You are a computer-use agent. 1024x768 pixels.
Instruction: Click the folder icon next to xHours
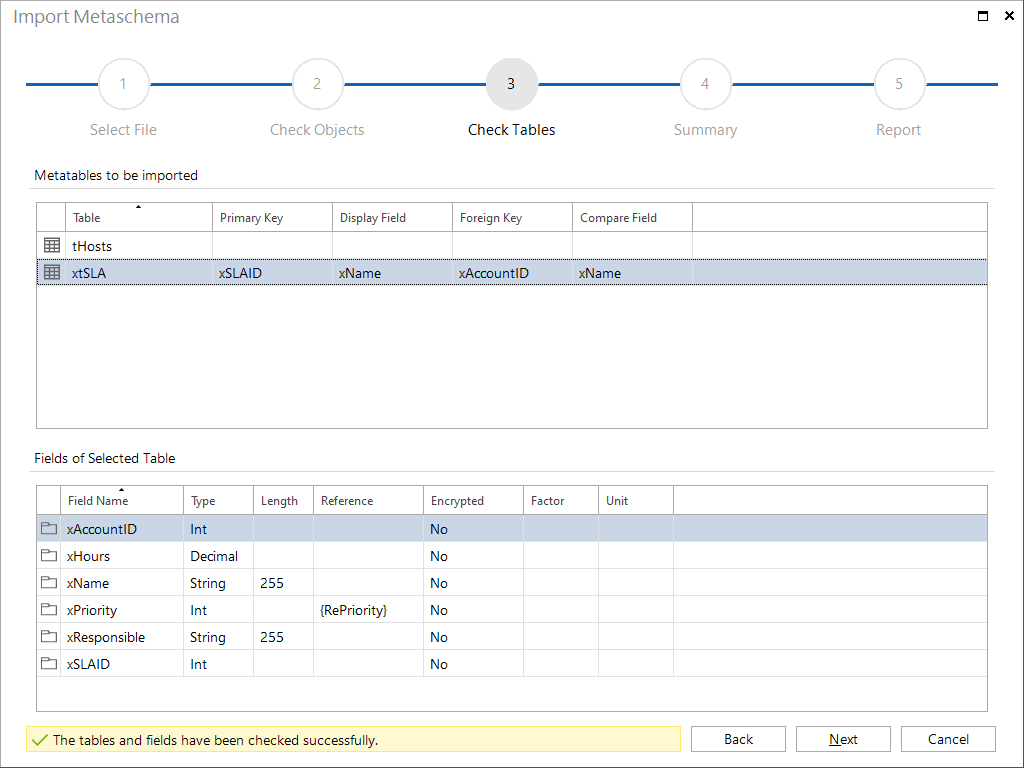click(x=49, y=555)
